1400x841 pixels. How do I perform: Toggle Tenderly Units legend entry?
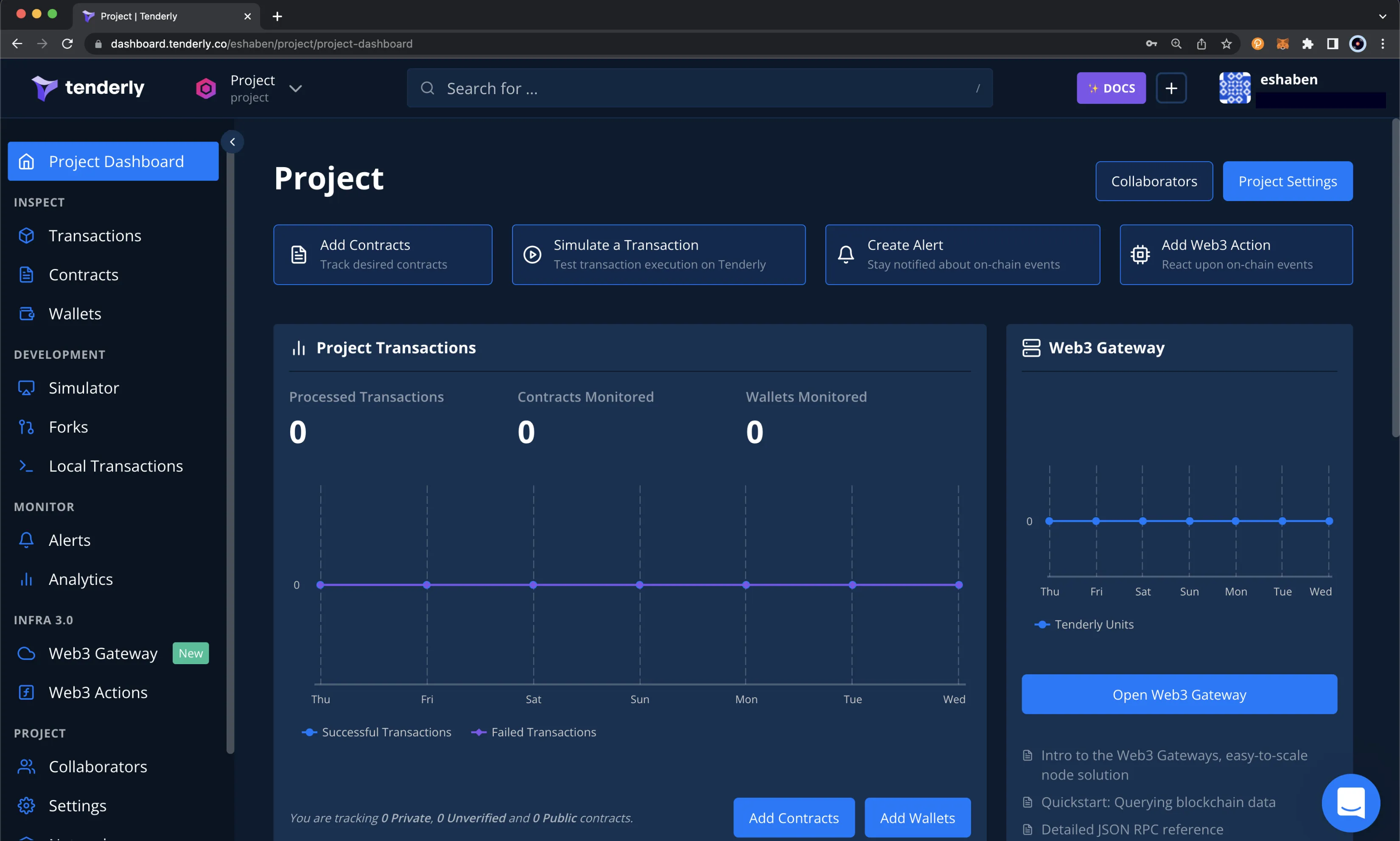click(1084, 624)
